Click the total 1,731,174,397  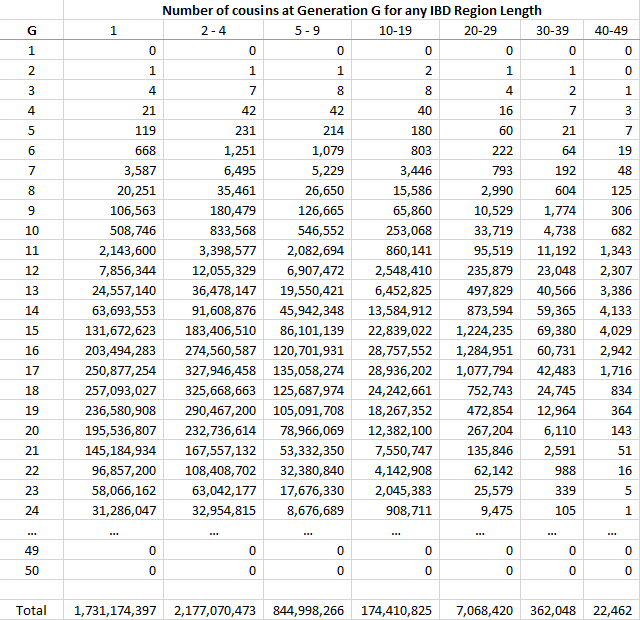(x=113, y=610)
